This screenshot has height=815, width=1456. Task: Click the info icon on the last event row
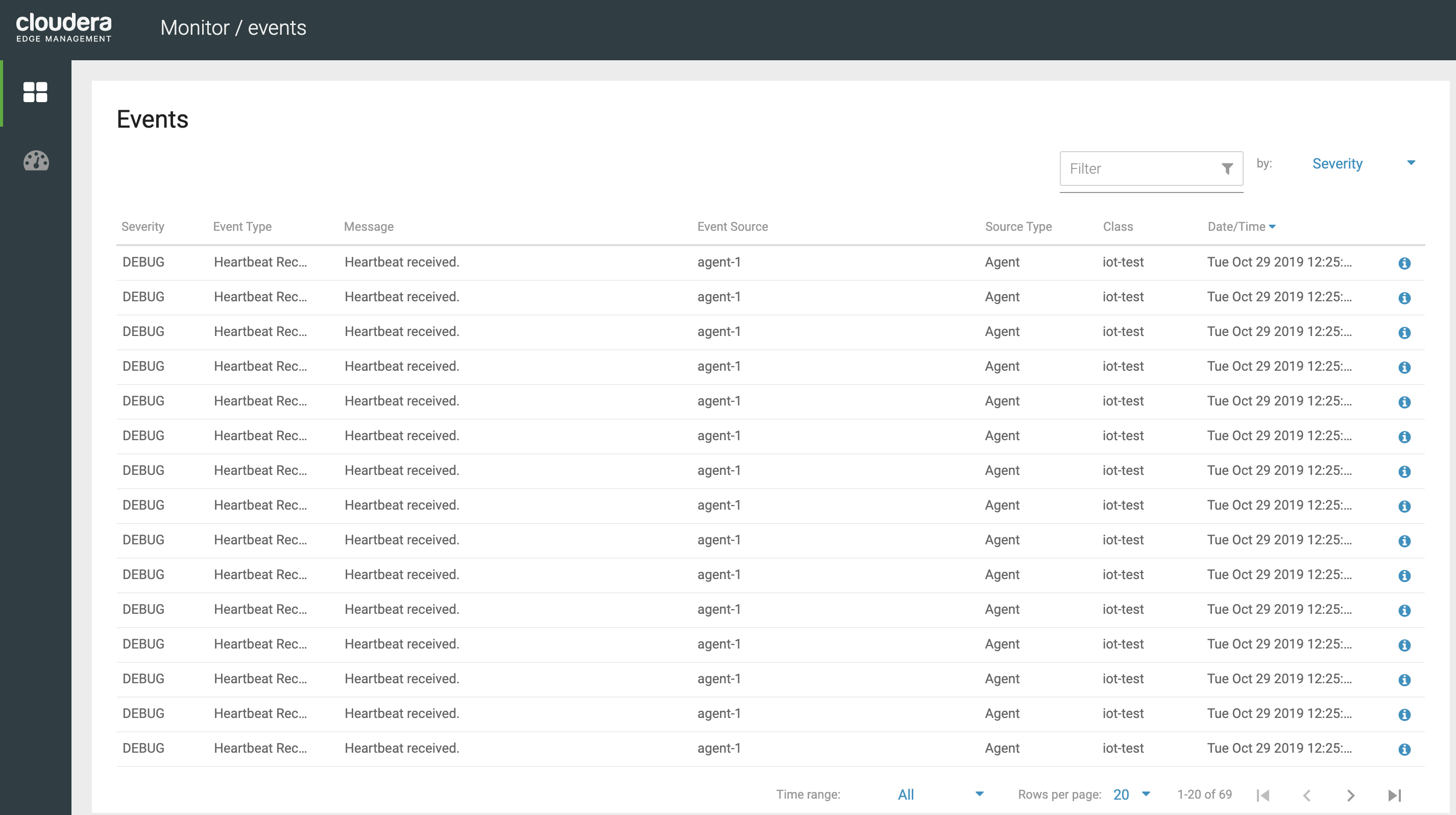1405,749
